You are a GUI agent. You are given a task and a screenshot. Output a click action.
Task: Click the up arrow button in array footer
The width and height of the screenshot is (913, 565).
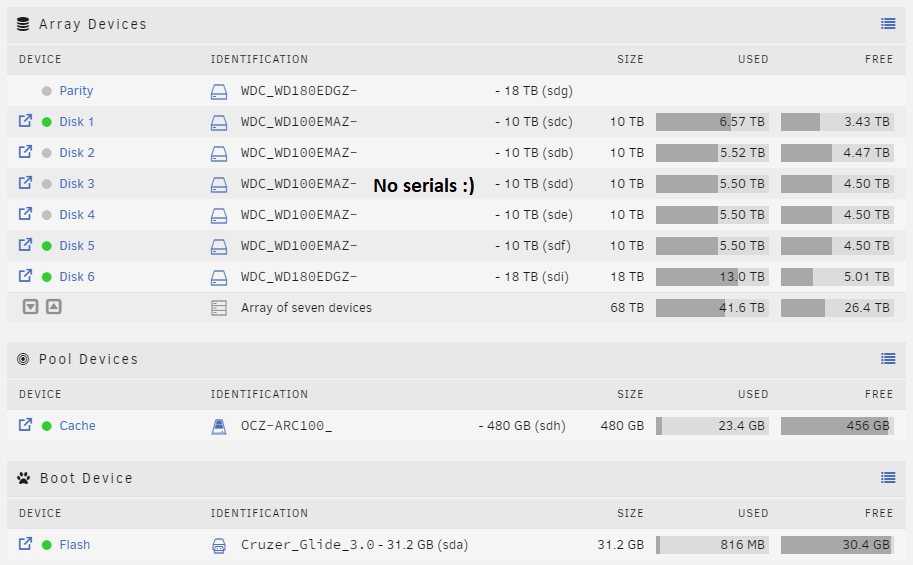(x=54, y=307)
